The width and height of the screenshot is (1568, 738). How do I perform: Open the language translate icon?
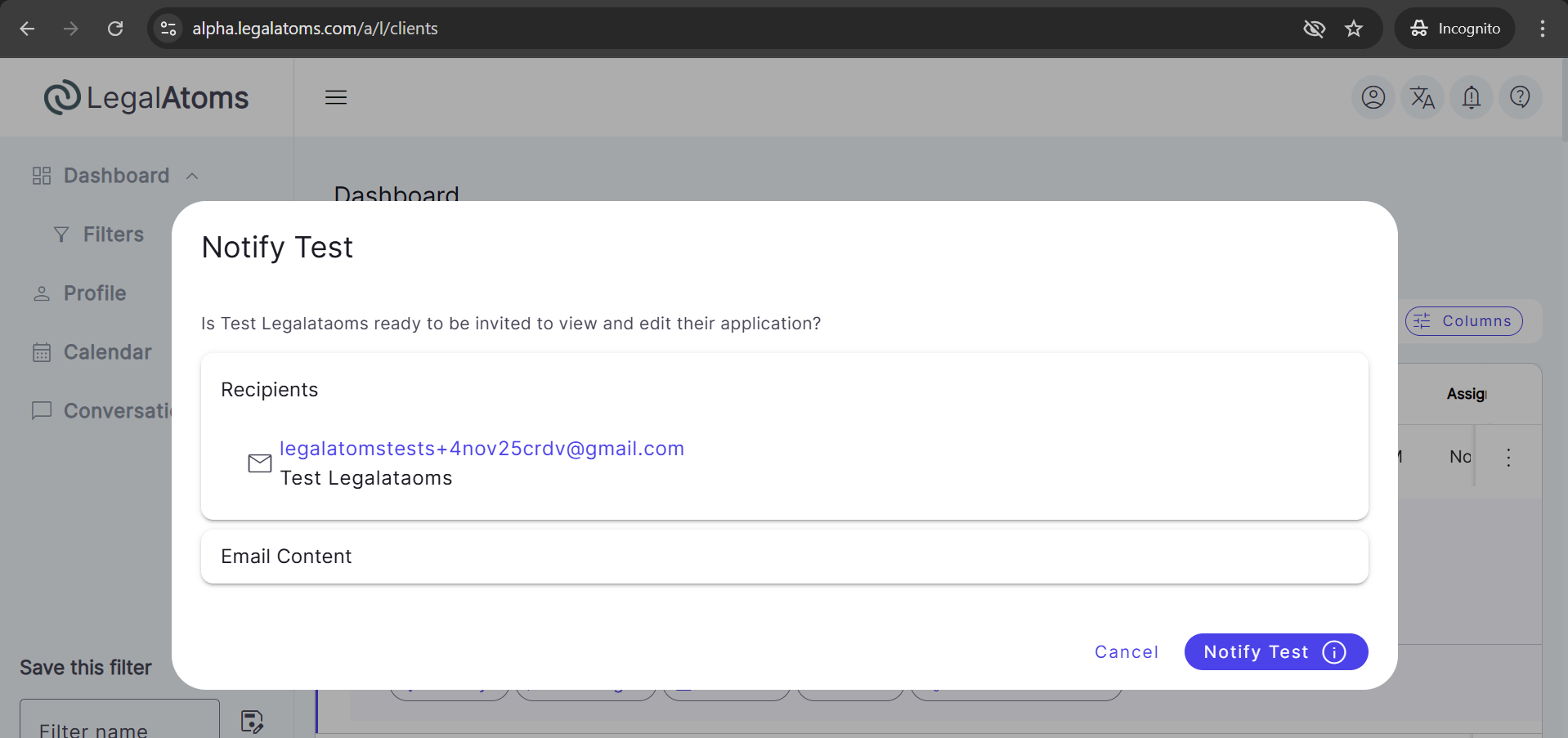pyautogui.click(x=1422, y=98)
